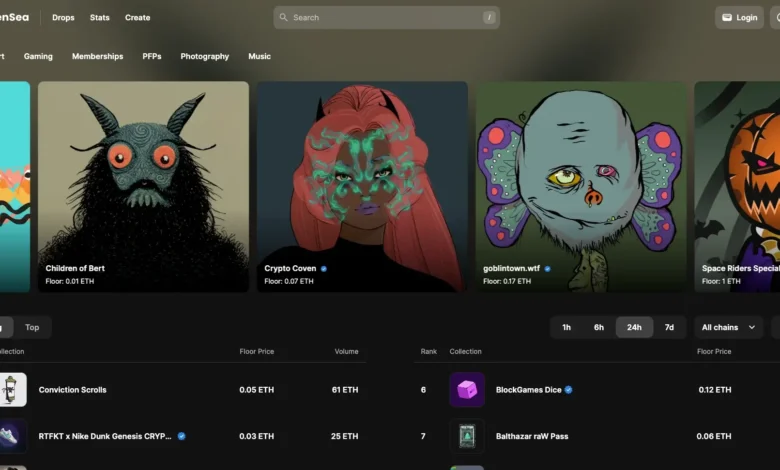Switch to 7d time range
Screen dimensions: 780x470
click(669, 327)
